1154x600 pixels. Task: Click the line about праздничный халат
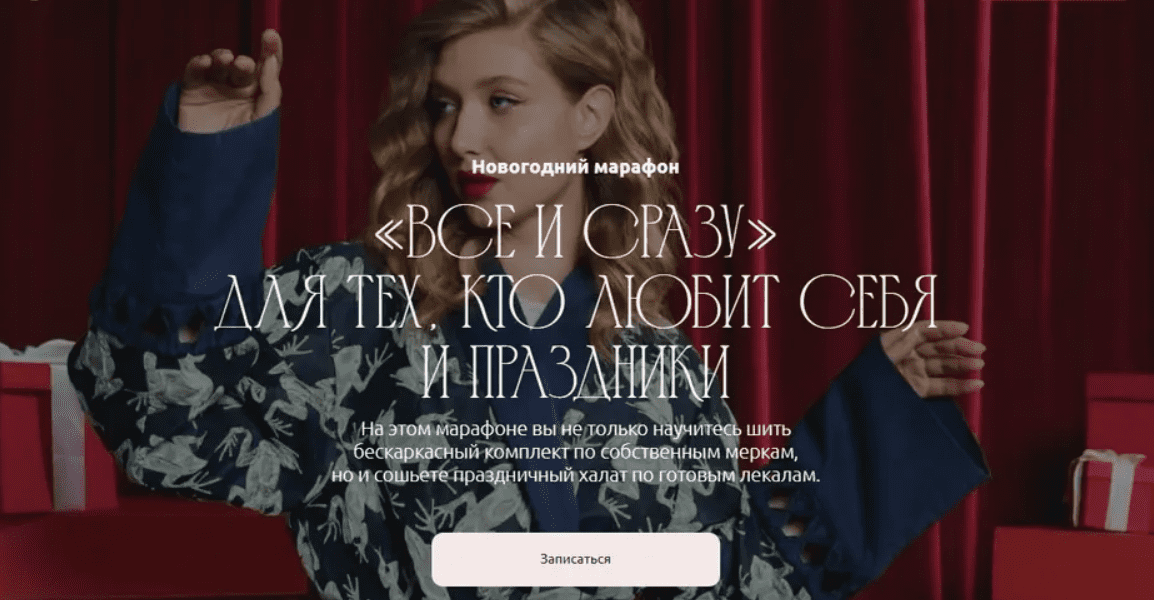click(x=576, y=475)
